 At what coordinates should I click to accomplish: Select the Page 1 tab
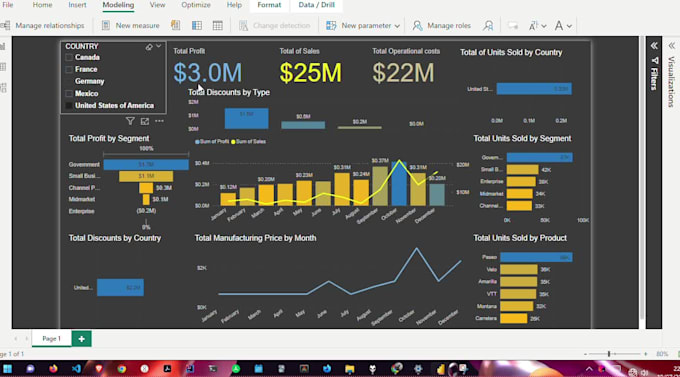(52, 339)
